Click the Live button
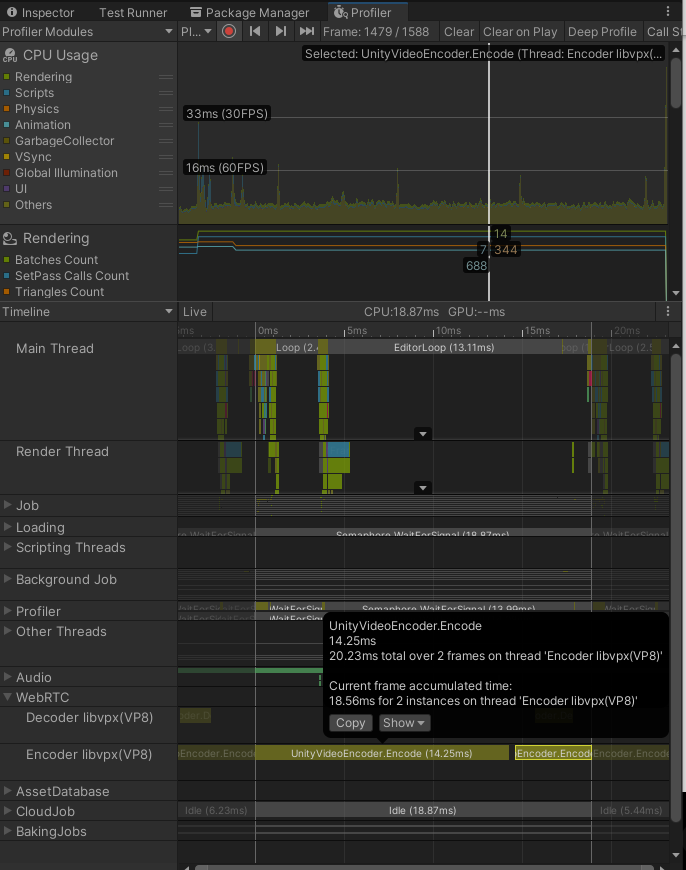 (x=195, y=311)
